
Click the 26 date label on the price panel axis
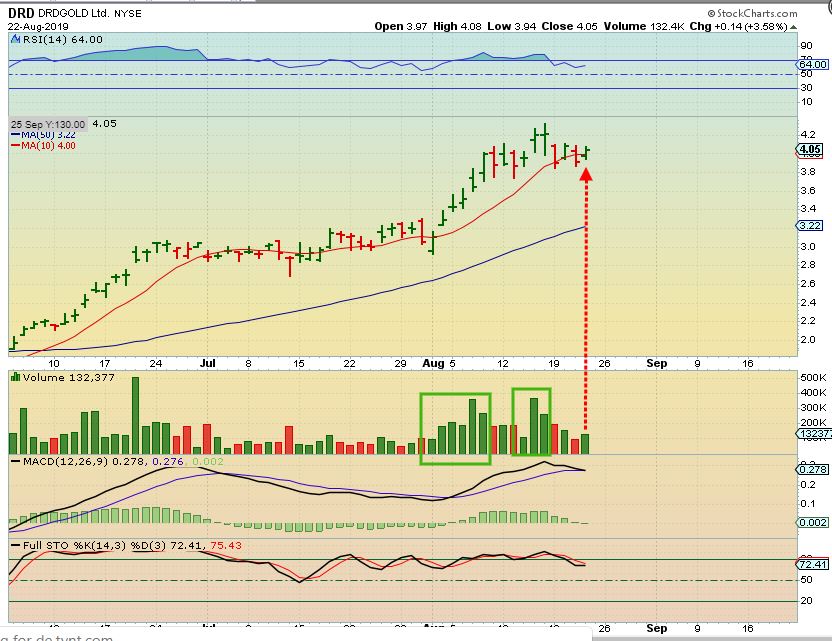click(x=604, y=363)
